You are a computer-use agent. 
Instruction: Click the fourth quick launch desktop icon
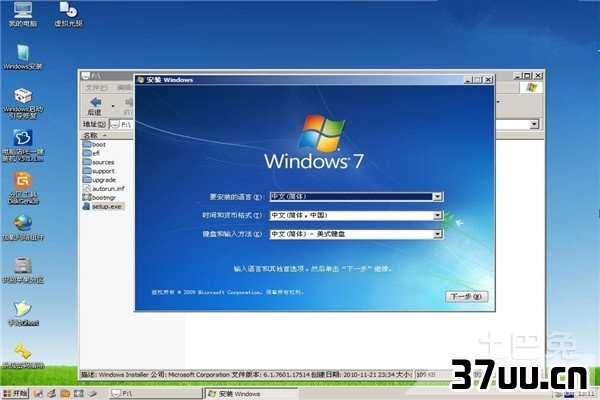click(x=79, y=393)
